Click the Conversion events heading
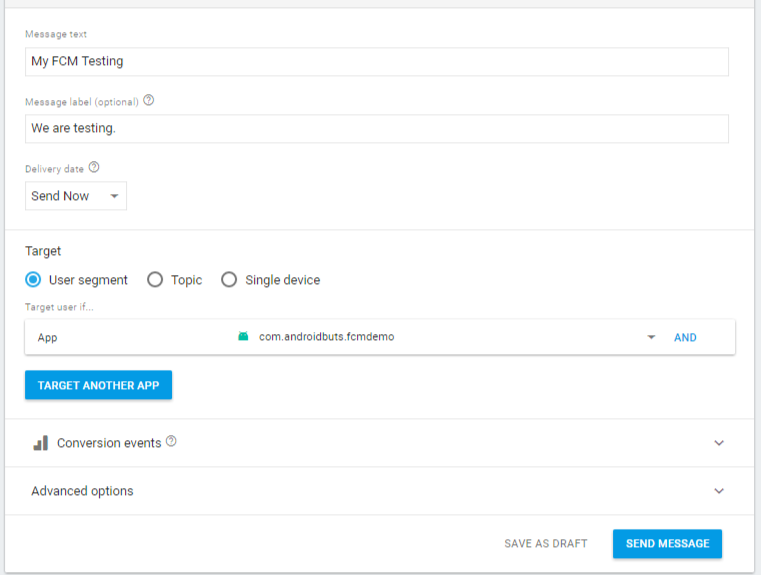The height and width of the screenshot is (575, 761). point(109,443)
